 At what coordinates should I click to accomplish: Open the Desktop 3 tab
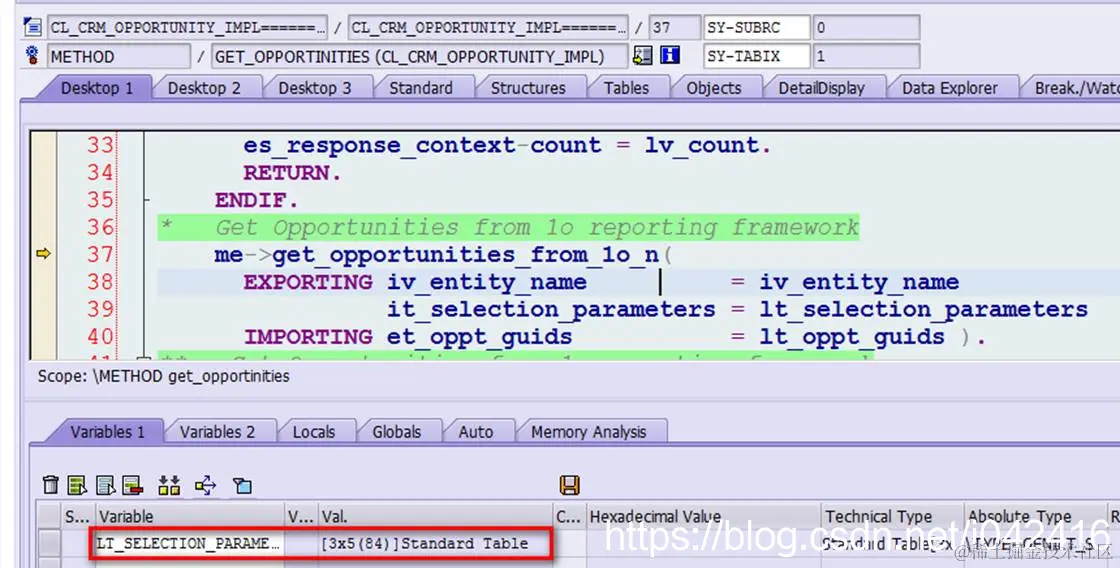(x=314, y=88)
